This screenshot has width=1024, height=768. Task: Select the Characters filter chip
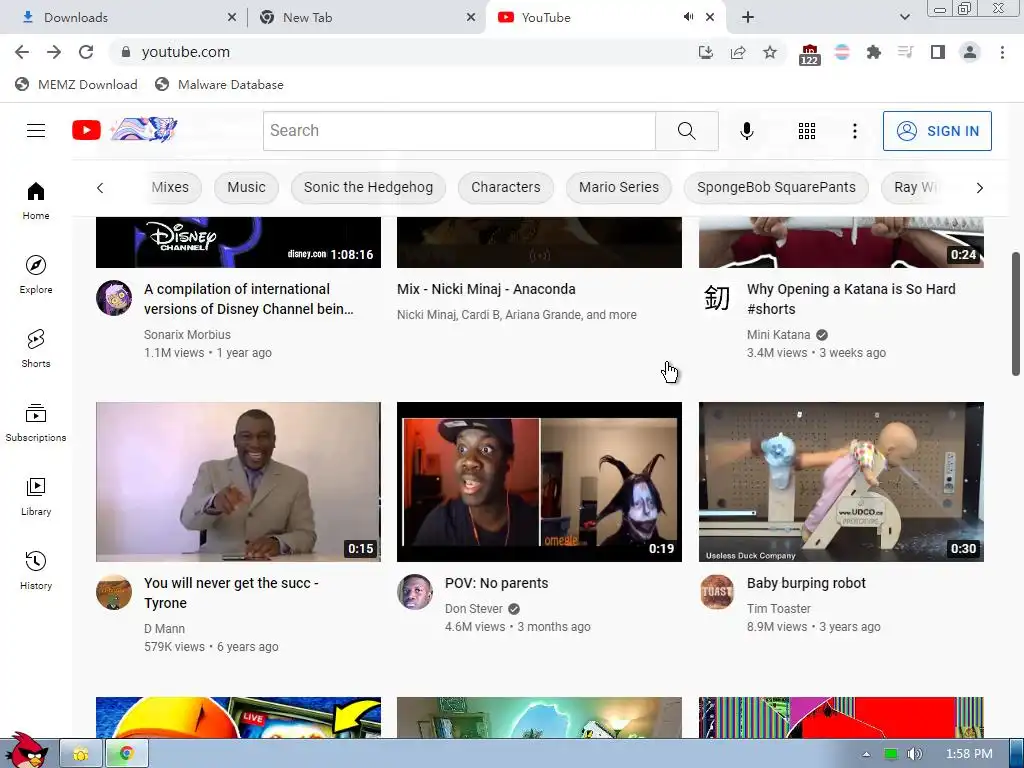[505, 187]
